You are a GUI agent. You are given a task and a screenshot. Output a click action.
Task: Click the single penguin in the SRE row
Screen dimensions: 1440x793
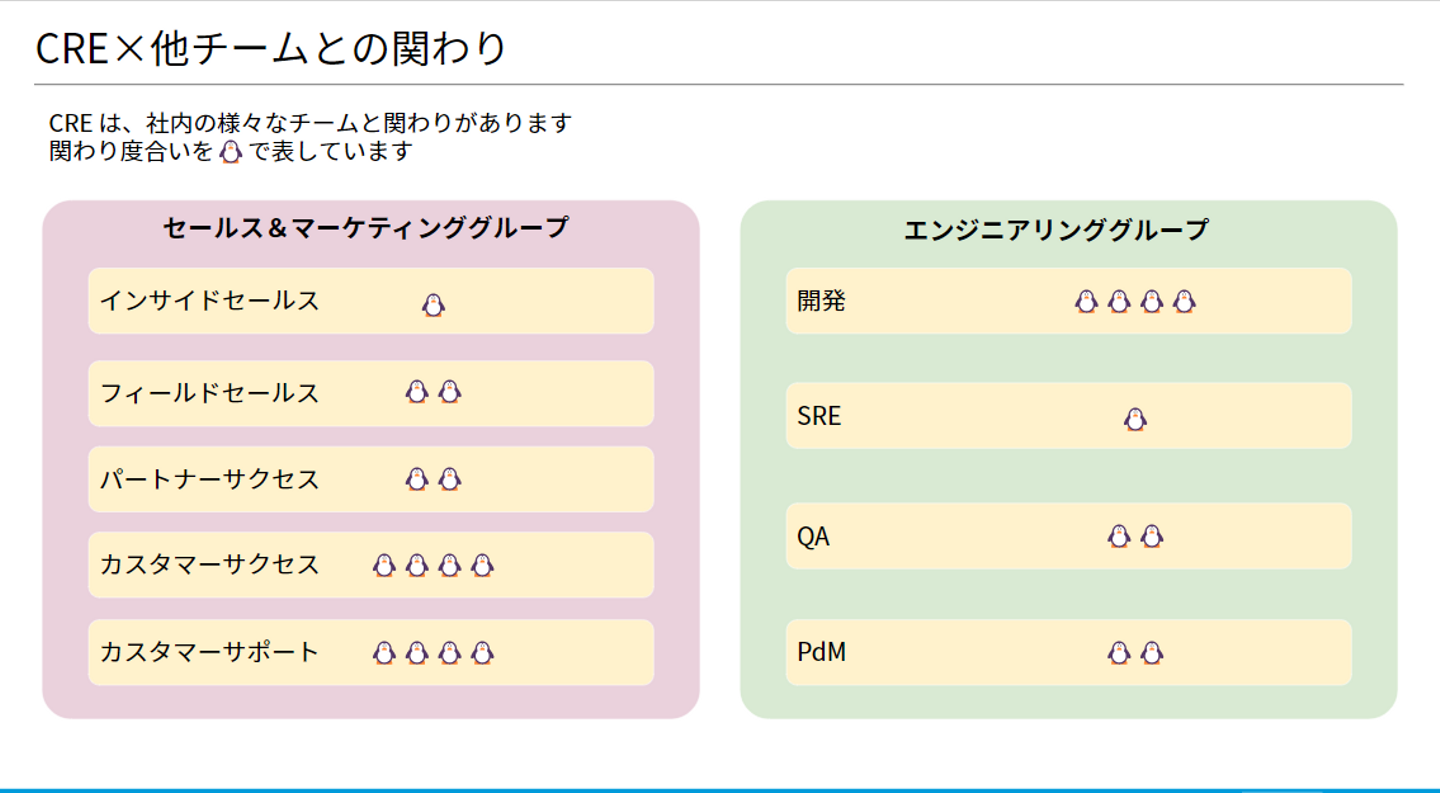pos(1135,419)
